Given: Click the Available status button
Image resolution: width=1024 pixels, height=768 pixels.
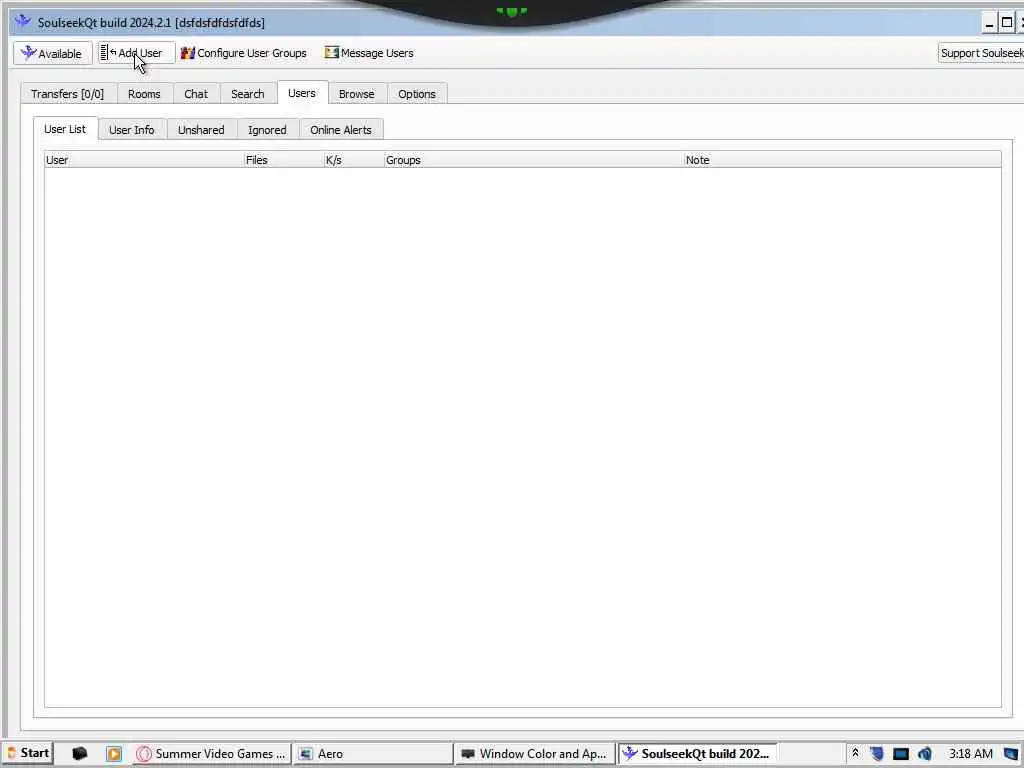Looking at the screenshot, I should coord(52,54).
